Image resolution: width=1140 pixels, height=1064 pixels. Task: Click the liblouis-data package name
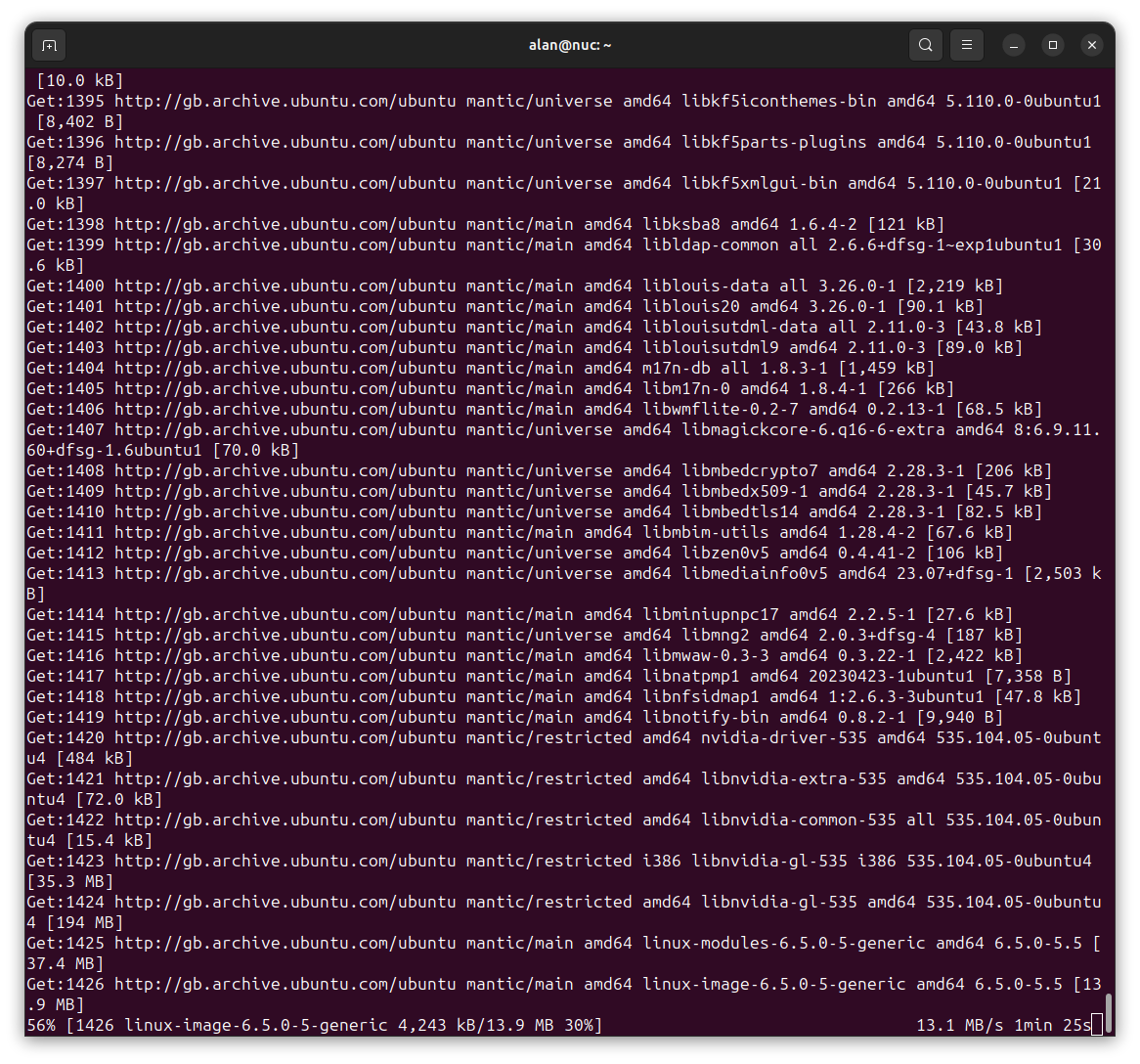(705, 286)
